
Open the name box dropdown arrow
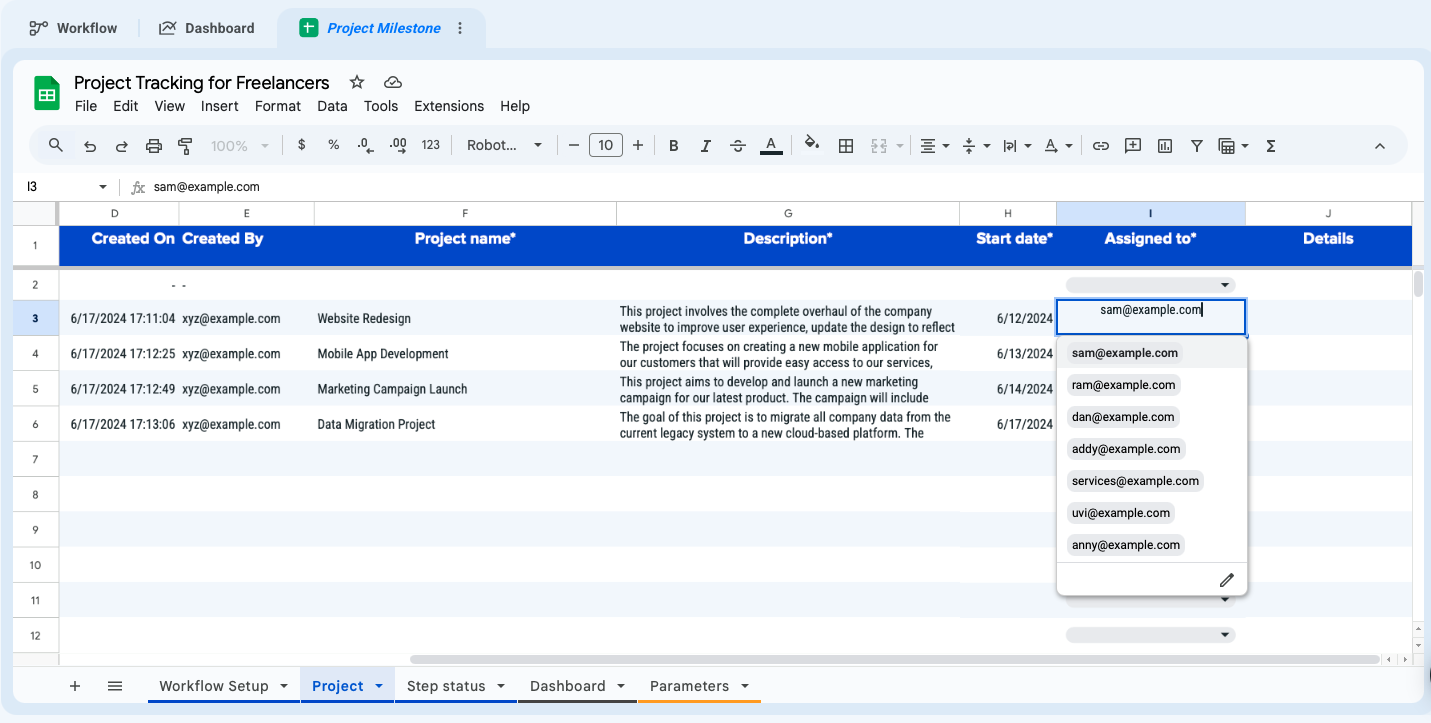point(102,187)
